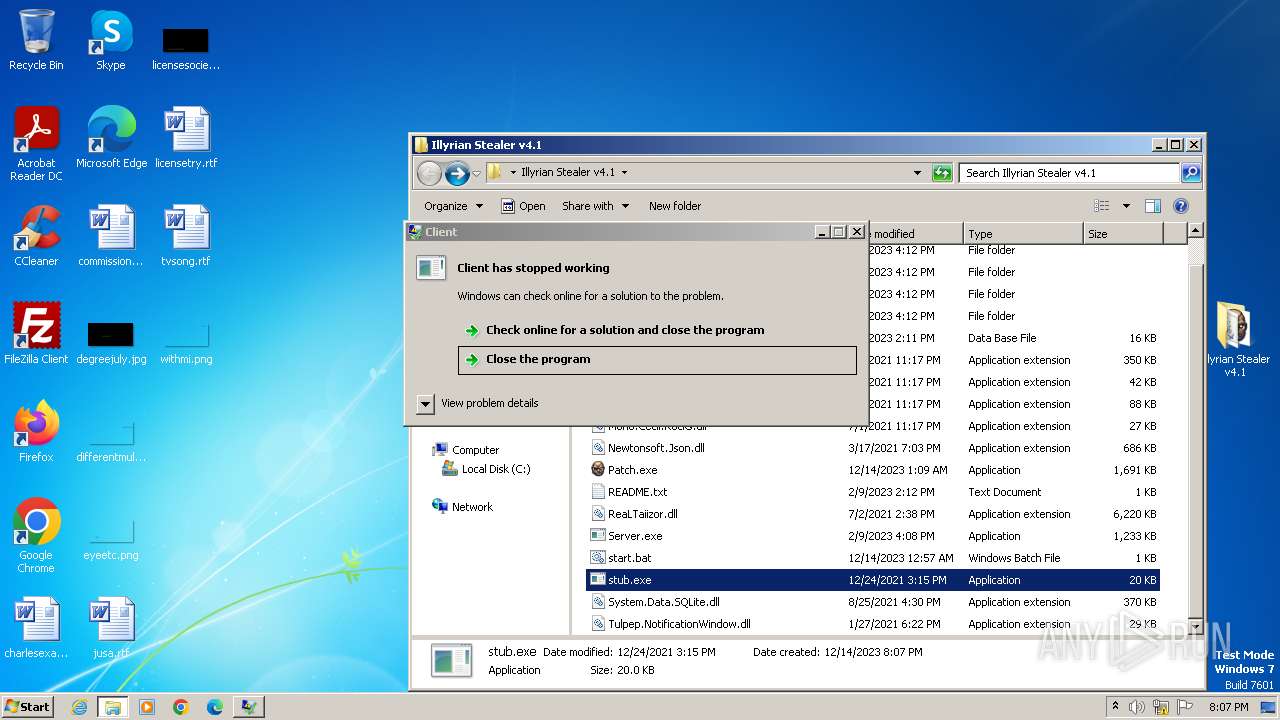1280x720 pixels.
Task: Expand View problem details arrow
Action: point(425,404)
